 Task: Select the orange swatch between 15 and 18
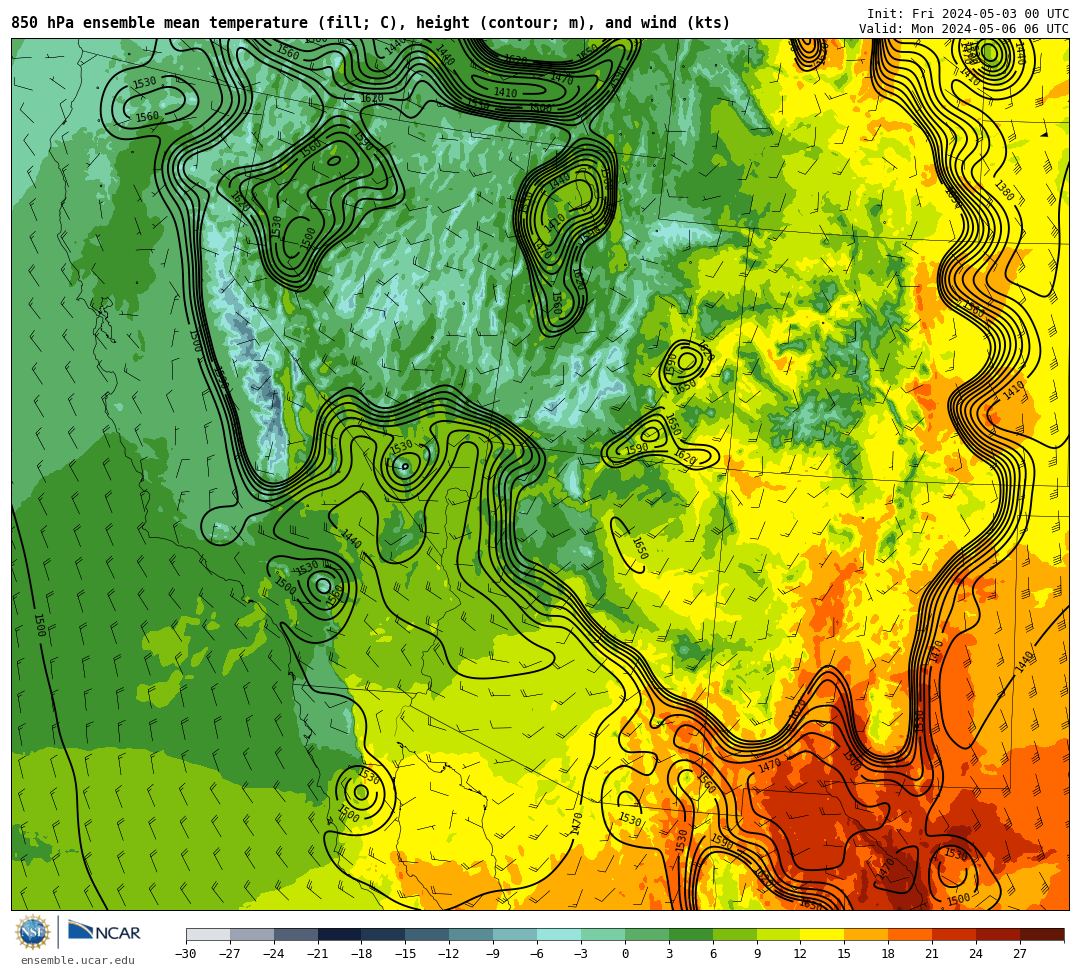[866, 934]
